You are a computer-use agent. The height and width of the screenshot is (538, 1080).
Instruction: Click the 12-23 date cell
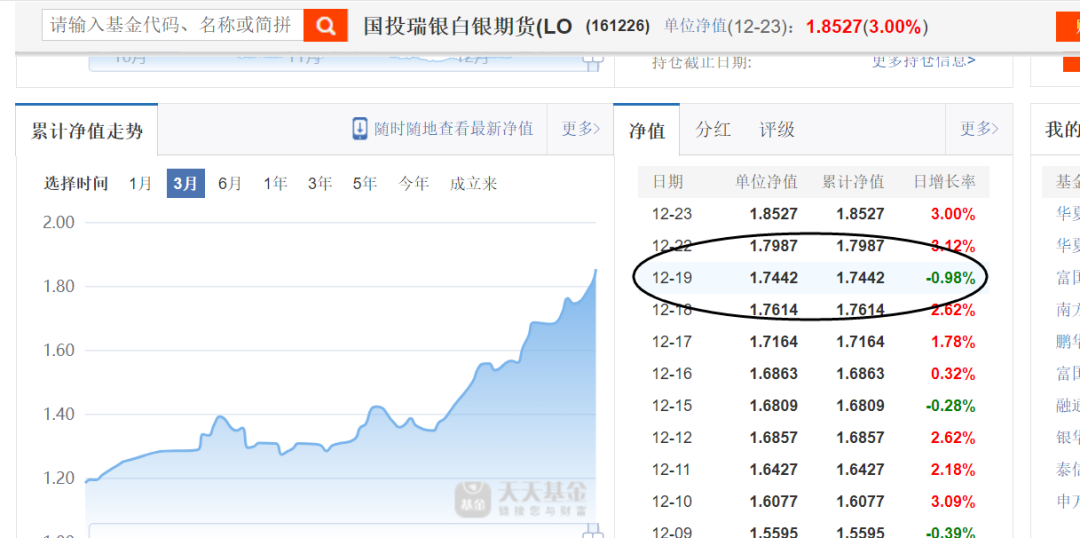[x=672, y=214]
